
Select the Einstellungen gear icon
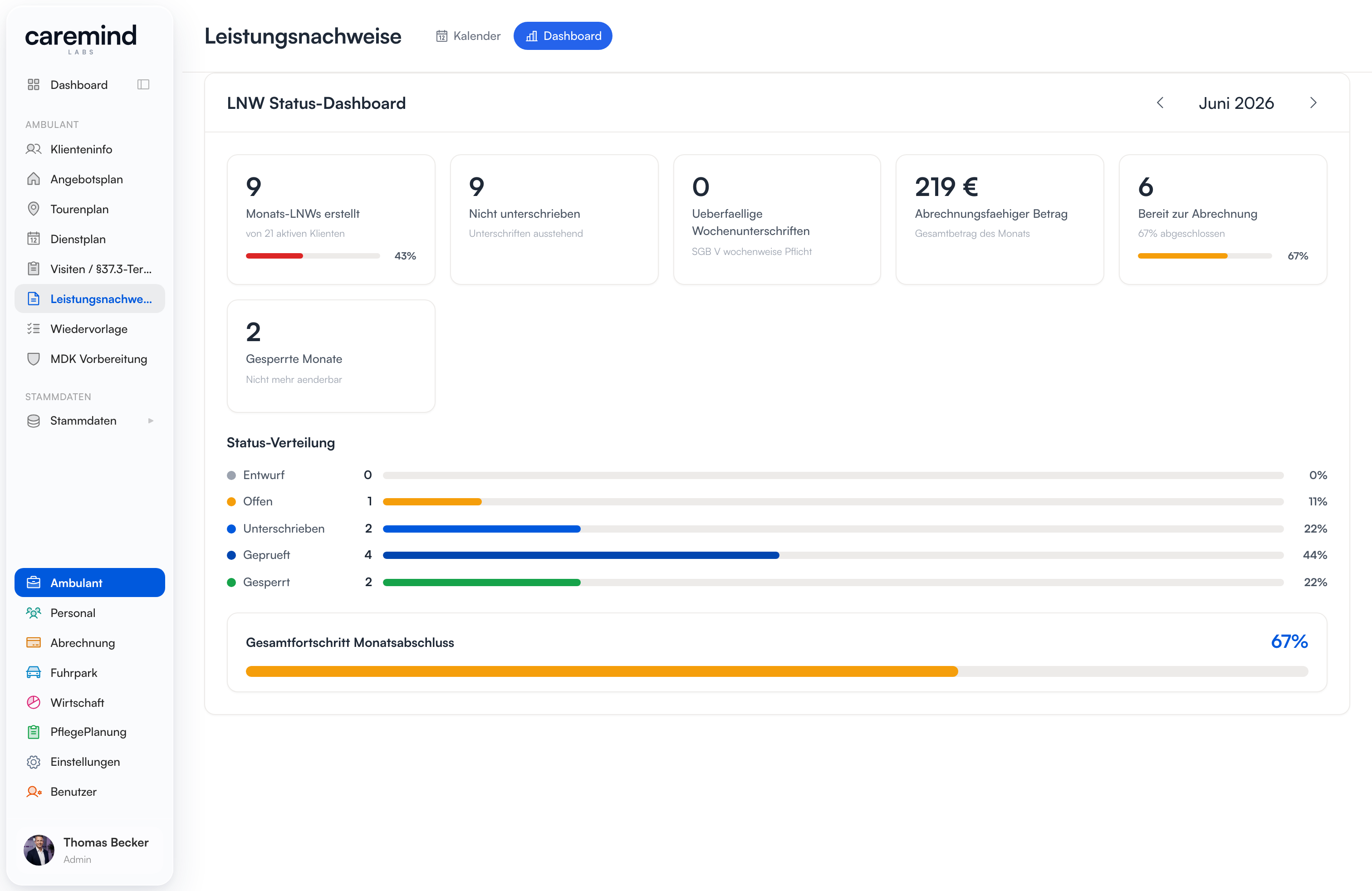[x=34, y=762]
